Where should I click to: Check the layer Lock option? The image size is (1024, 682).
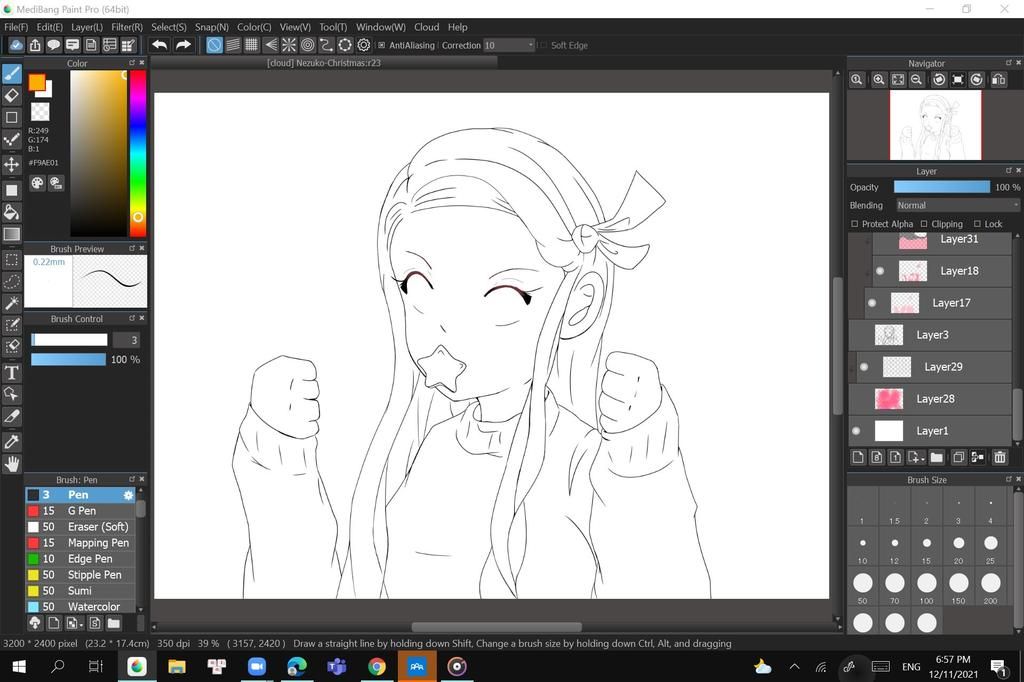tap(977, 223)
